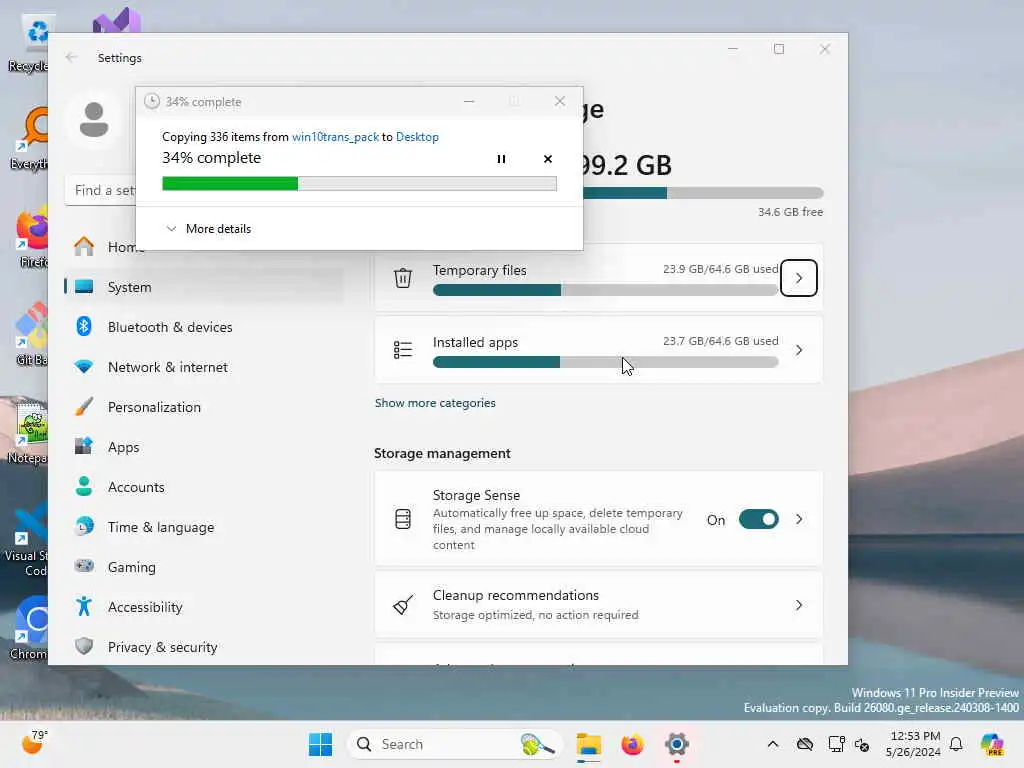The height and width of the screenshot is (768, 1024).
Task: Click the 34.6 GB free text
Action: (x=790, y=212)
